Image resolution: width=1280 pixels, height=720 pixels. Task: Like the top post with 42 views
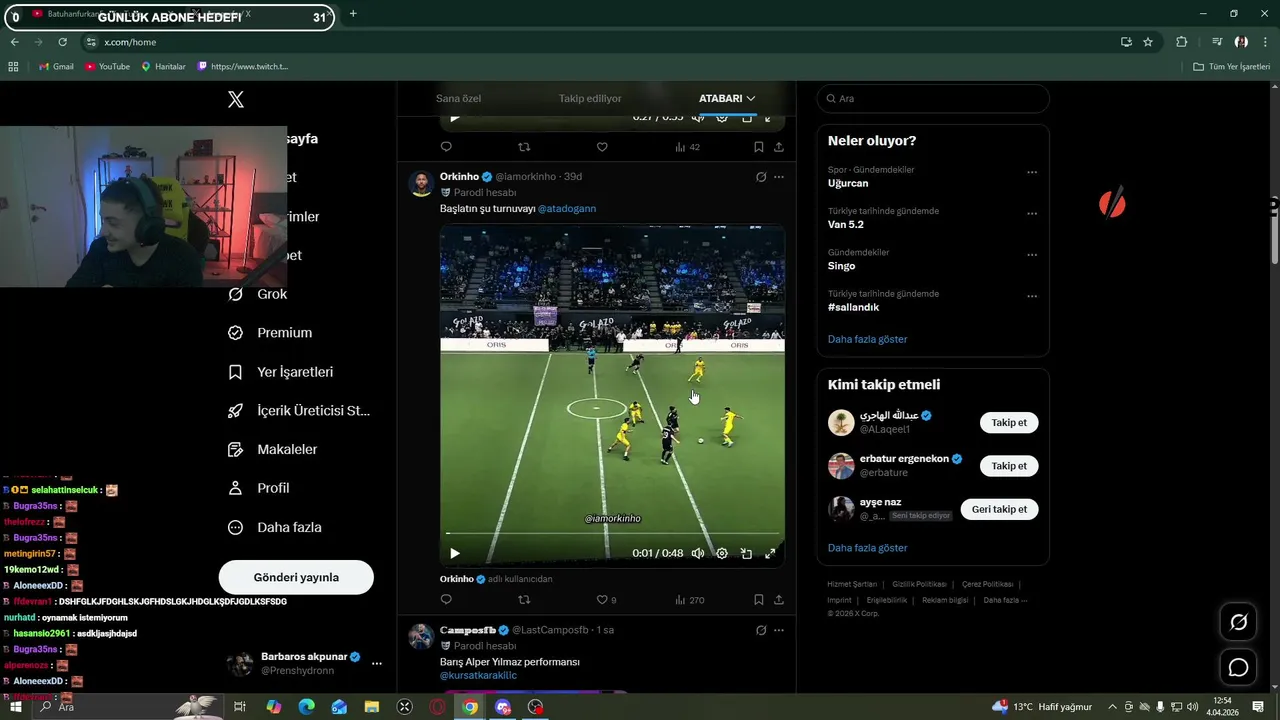602,147
